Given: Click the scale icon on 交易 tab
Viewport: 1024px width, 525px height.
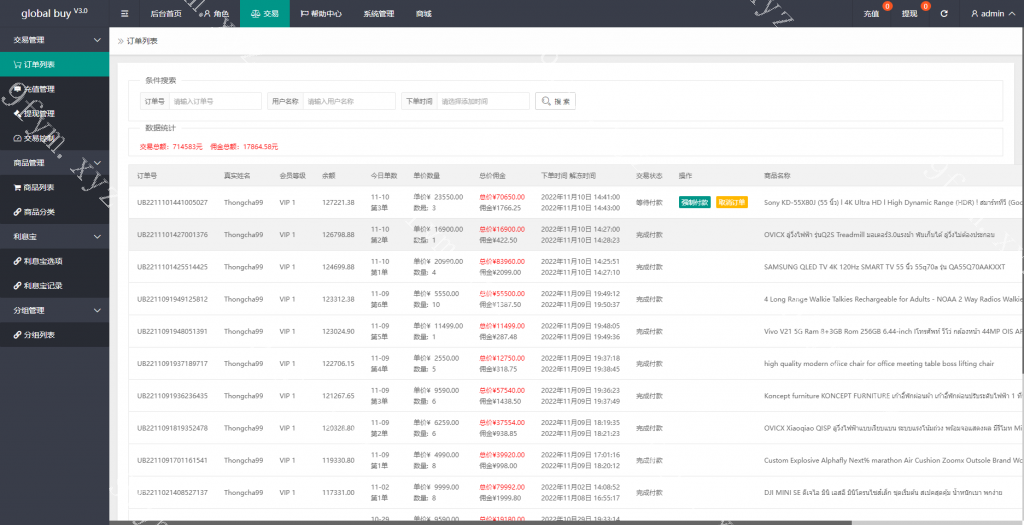Looking at the screenshot, I should [255, 14].
